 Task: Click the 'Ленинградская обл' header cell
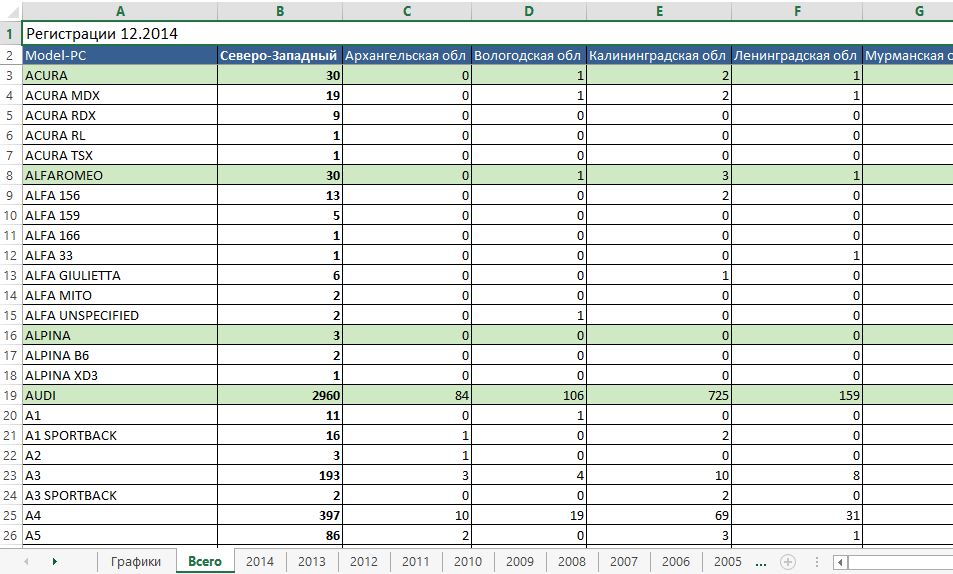coord(797,55)
